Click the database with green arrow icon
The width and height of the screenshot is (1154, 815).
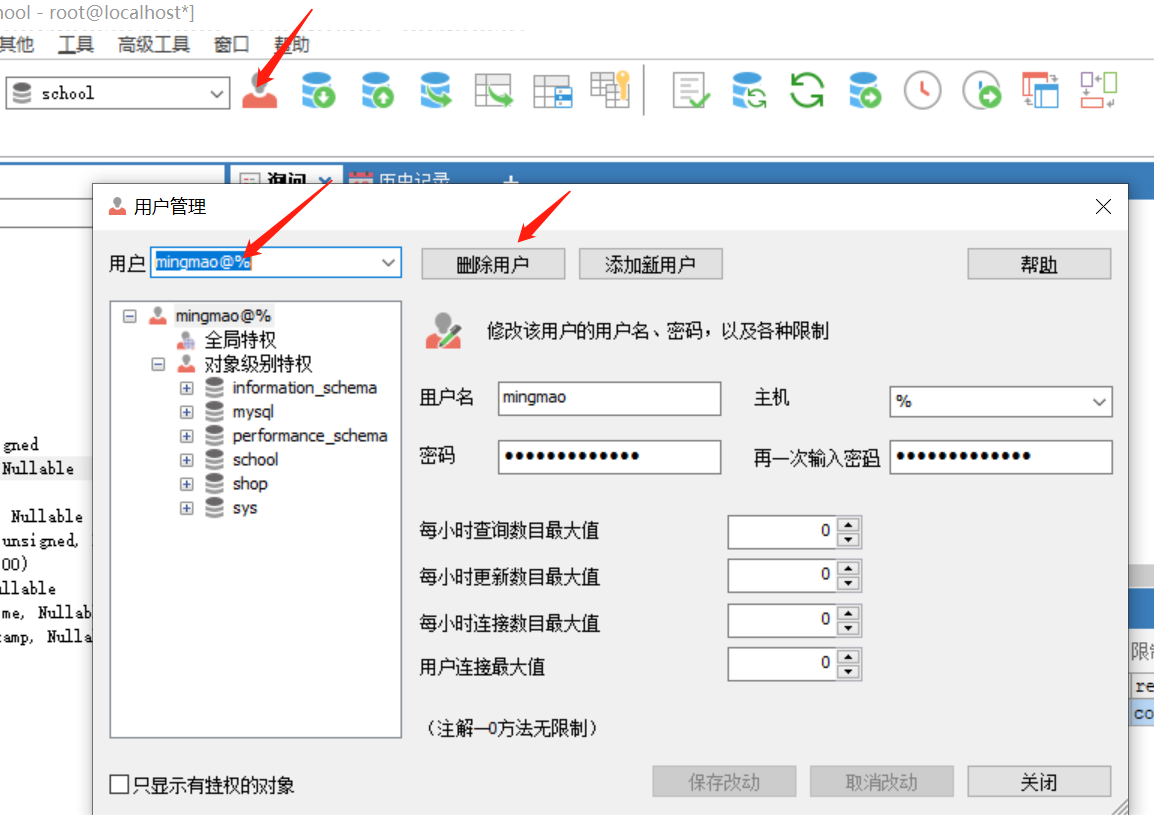click(865, 91)
